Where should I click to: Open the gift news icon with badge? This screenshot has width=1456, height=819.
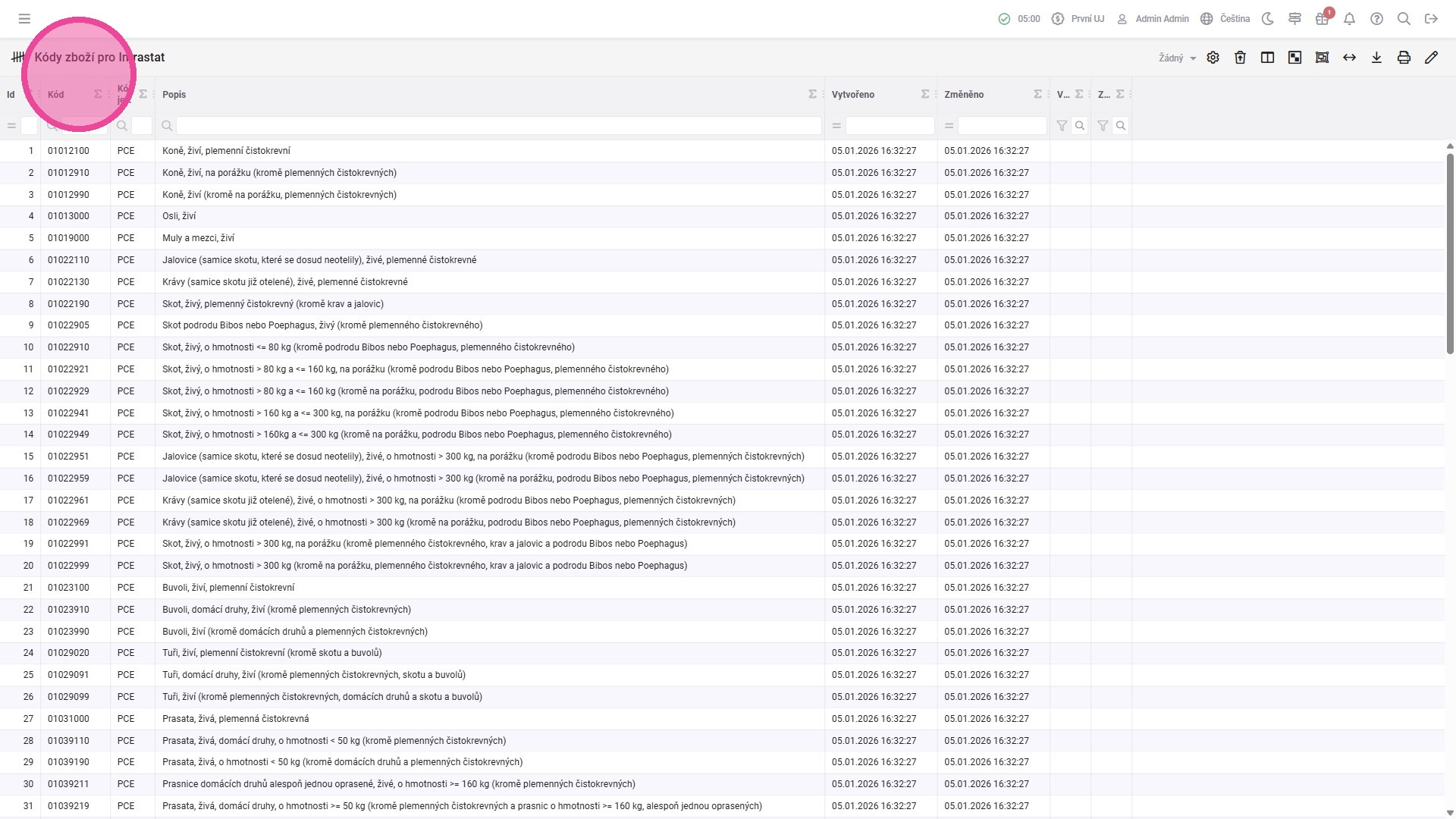click(x=1322, y=19)
